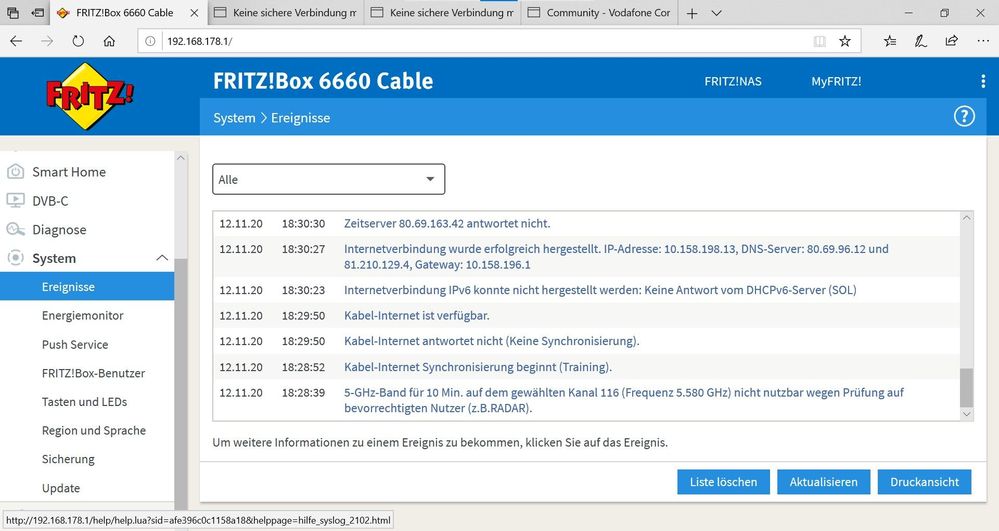
Task: Open Energiemonitor in sidebar
Action: [x=83, y=316]
